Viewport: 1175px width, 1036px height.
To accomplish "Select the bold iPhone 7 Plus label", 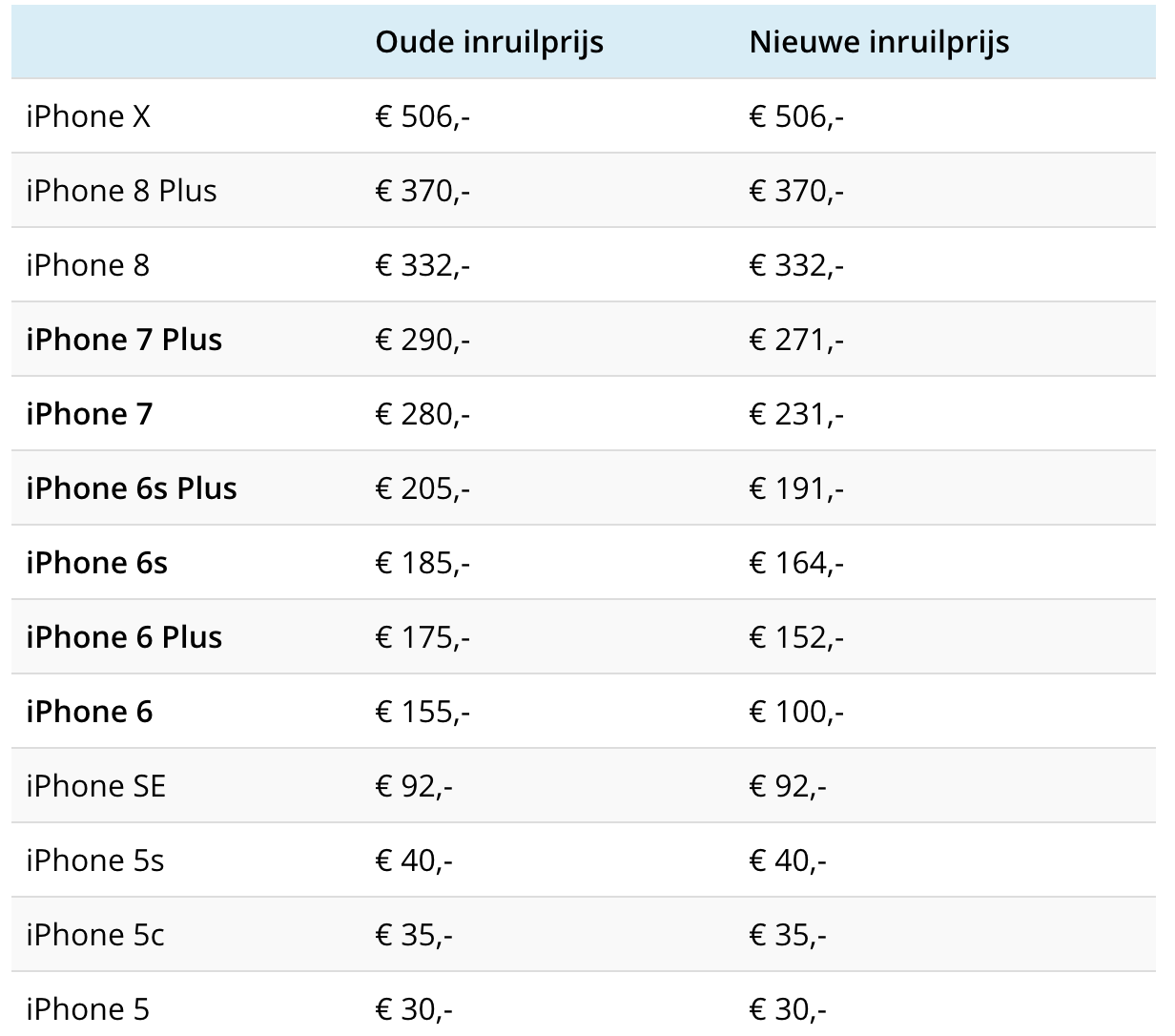I will (x=124, y=340).
